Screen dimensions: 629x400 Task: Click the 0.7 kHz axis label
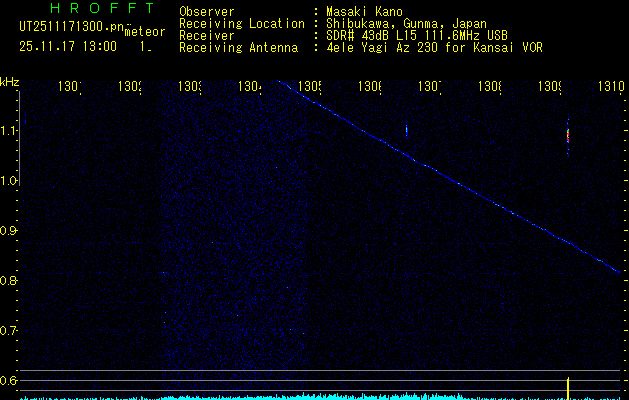(x=8, y=331)
